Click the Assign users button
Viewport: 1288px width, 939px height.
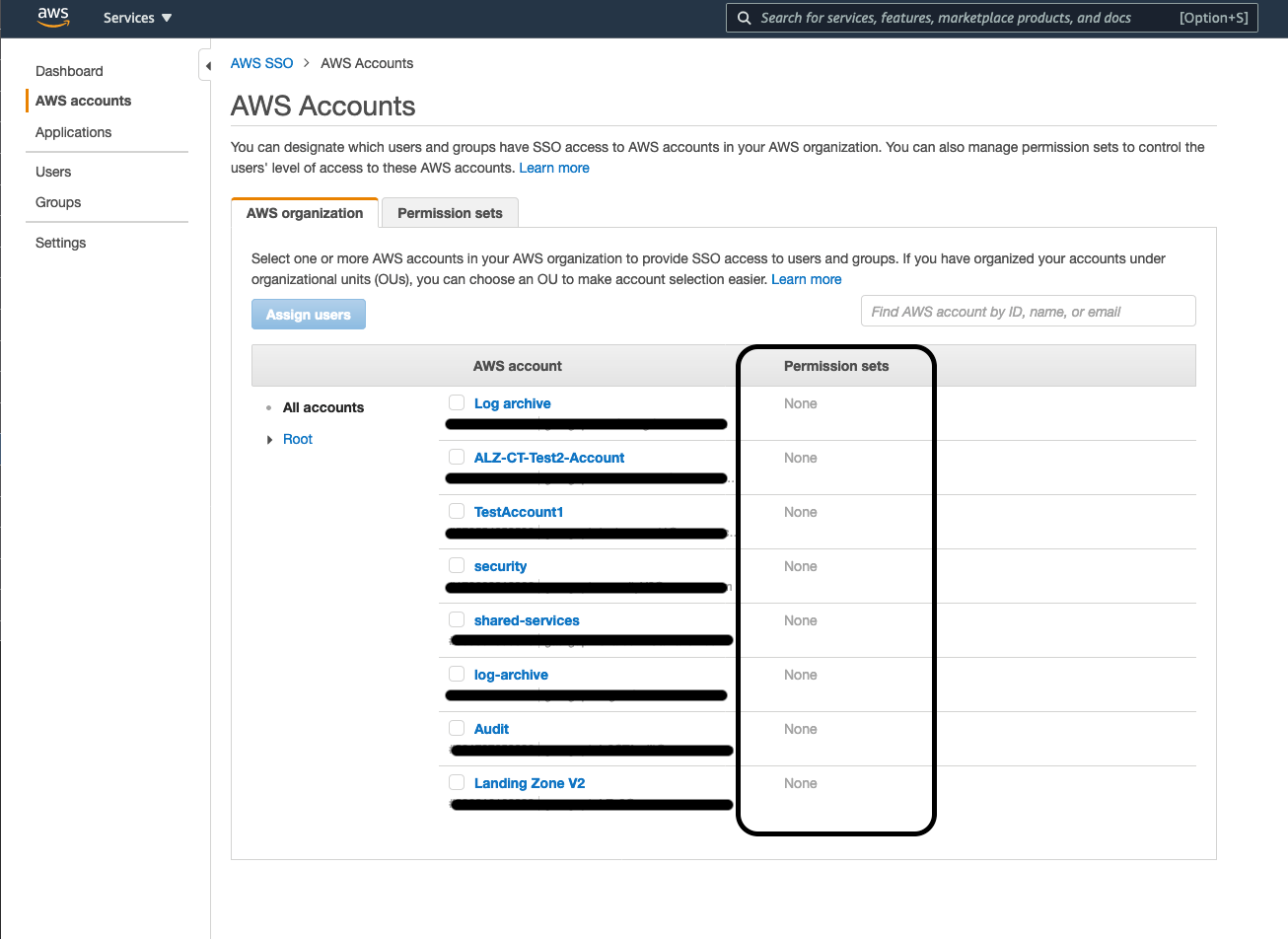pyautogui.click(x=309, y=315)
